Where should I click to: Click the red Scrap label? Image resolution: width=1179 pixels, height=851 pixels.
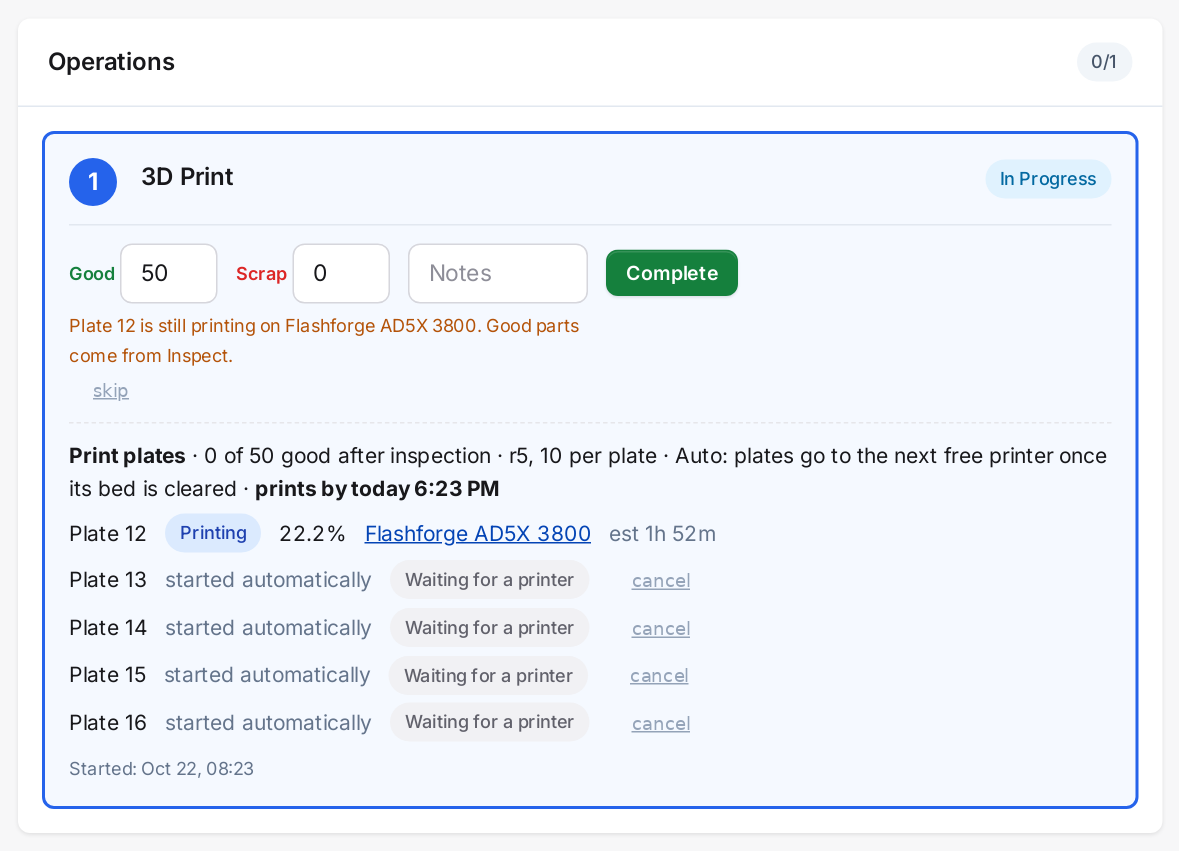(261, 274)
